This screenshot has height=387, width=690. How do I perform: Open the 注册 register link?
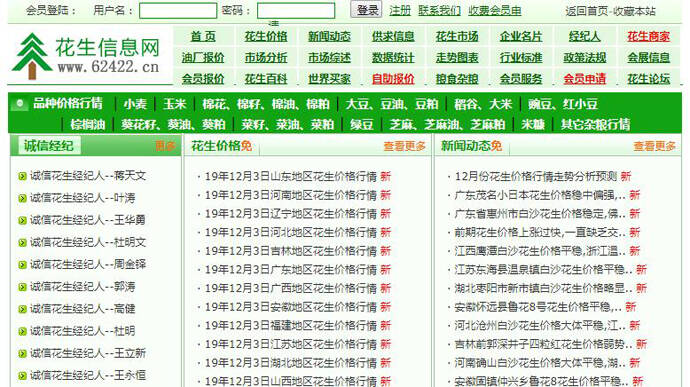pyautogui.click(x=400, y=11)
